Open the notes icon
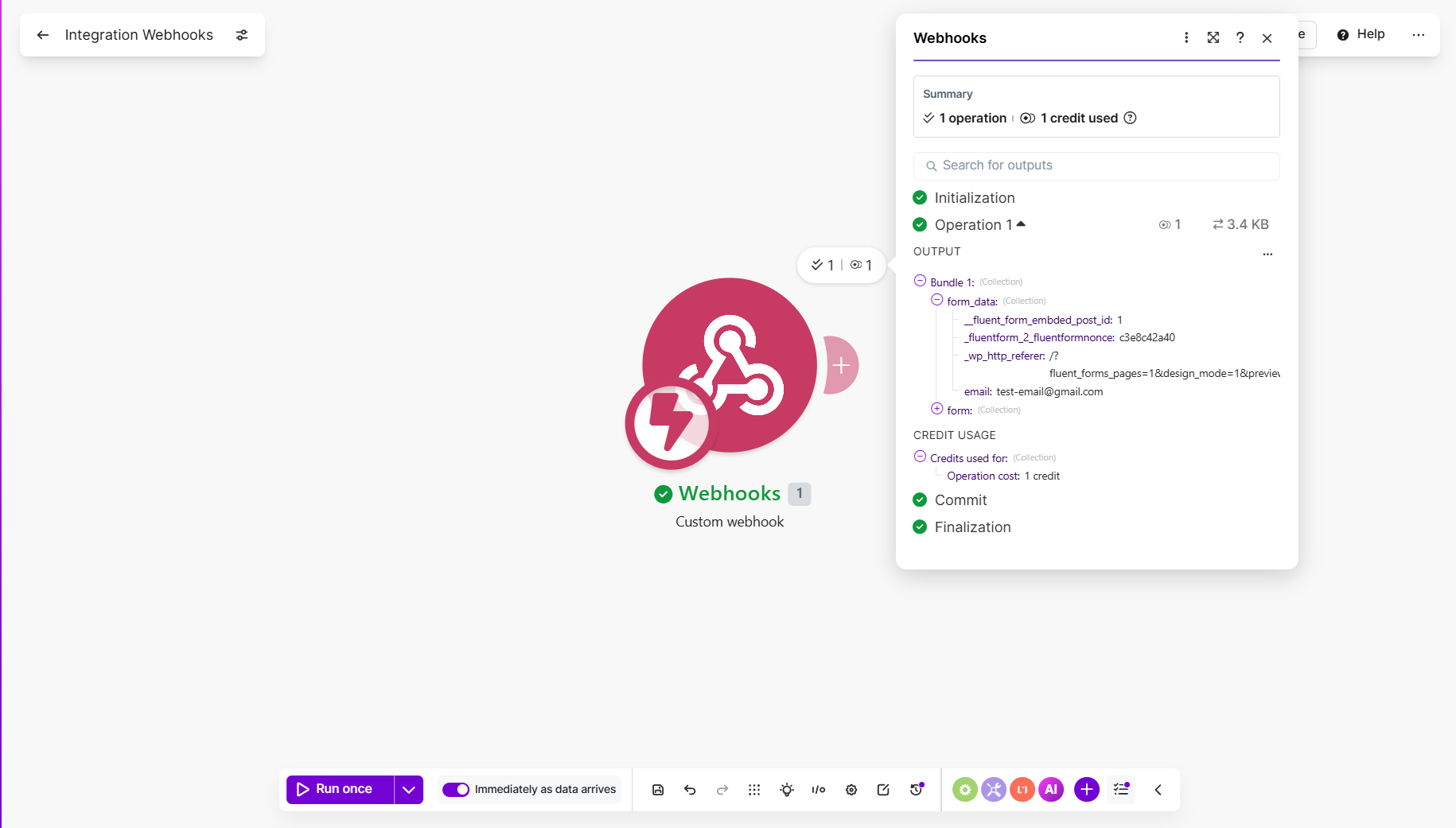The image size is (1456, 828). coord(883,790)
